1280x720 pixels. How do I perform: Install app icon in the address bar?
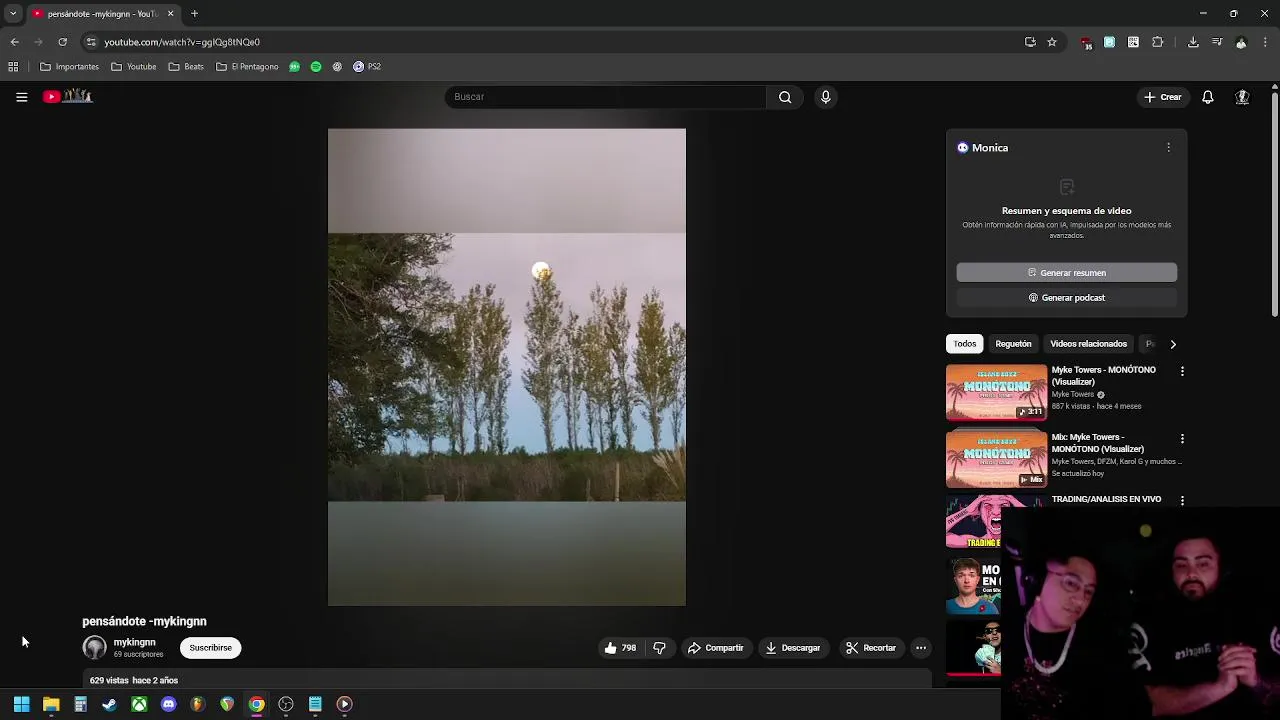point(1030,42)
